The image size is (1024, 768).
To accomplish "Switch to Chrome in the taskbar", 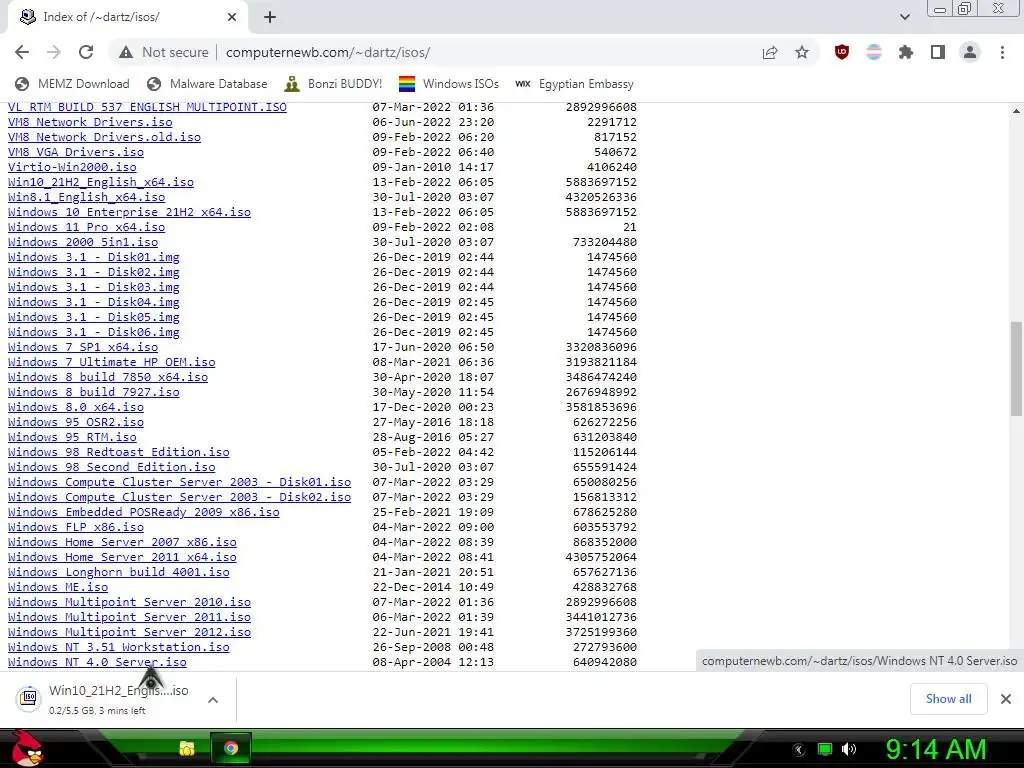I will pyautogui.click(x=231, y=748).
